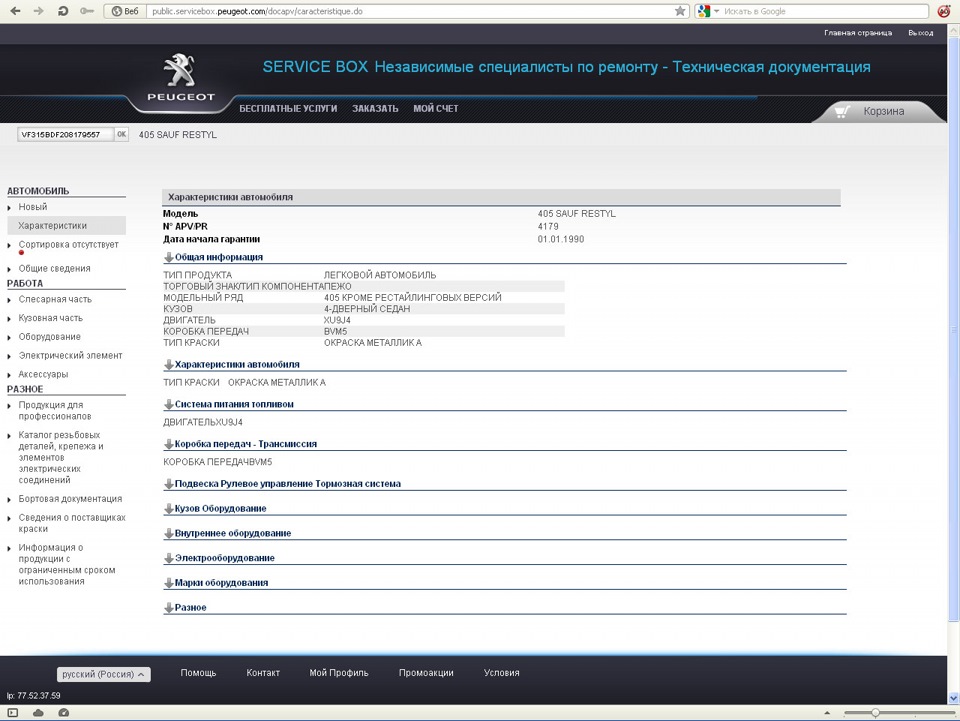Open Условия footer link
Screen dimensions: 960x721
point(501,673)
